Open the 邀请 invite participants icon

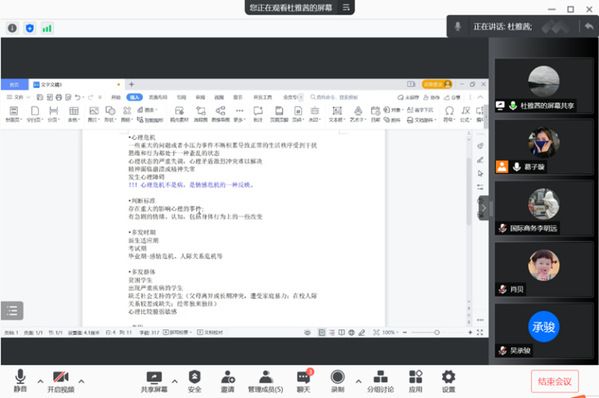[x=228, y=381]
